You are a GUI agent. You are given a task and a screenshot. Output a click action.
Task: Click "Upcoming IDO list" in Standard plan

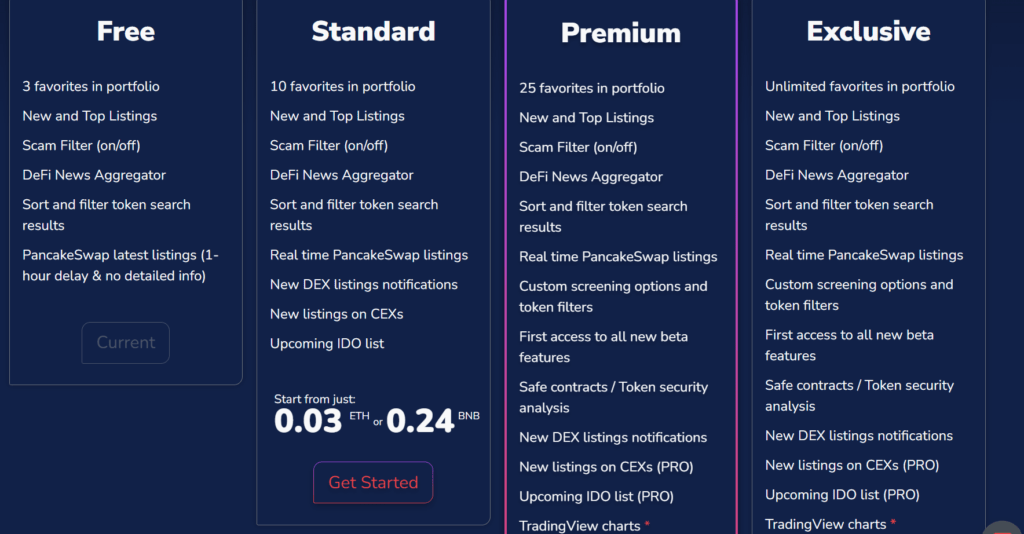point(327,343)
